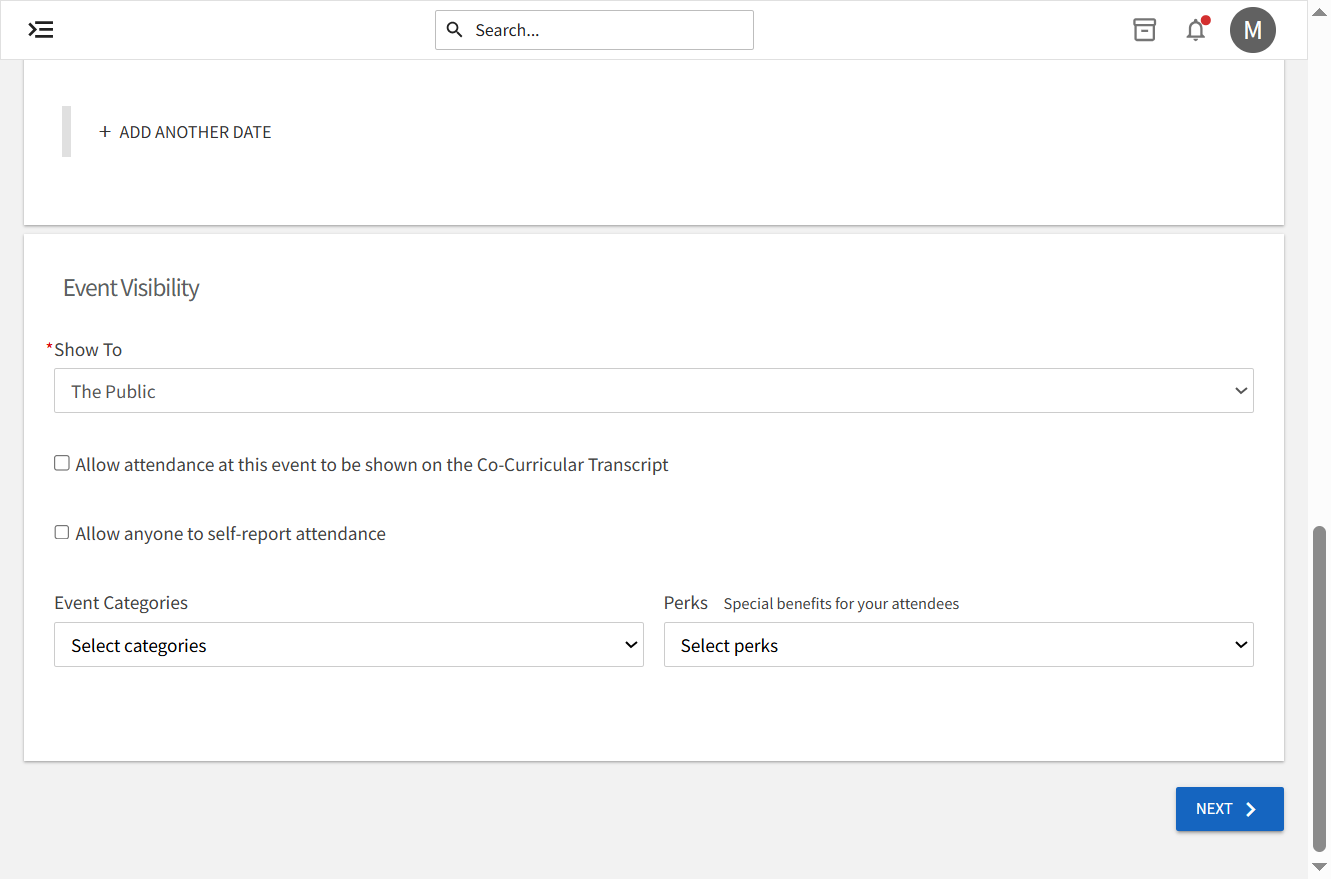Enable self-report attendance checkbox
Image resolution: width=1331 pixels, height=879 pixels.
(x=62, y=533)
